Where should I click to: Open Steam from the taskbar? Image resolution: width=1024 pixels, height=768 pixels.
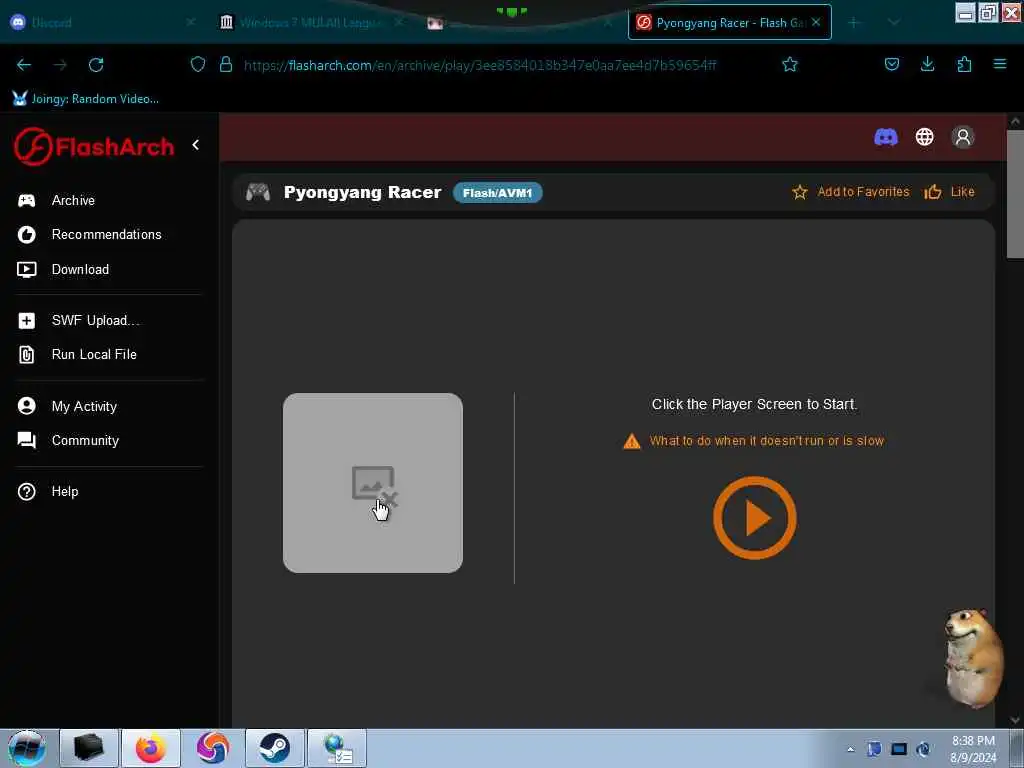click(274, 748)
